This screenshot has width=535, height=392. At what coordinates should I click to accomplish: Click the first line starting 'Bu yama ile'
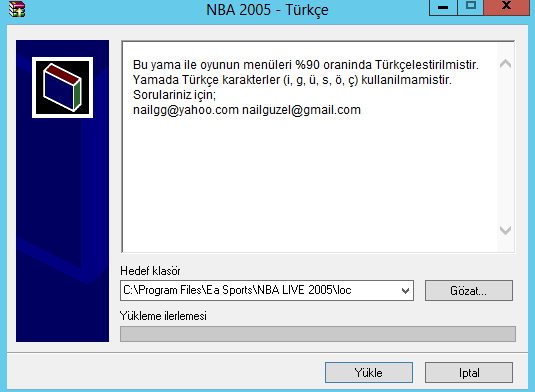(306, 64)
